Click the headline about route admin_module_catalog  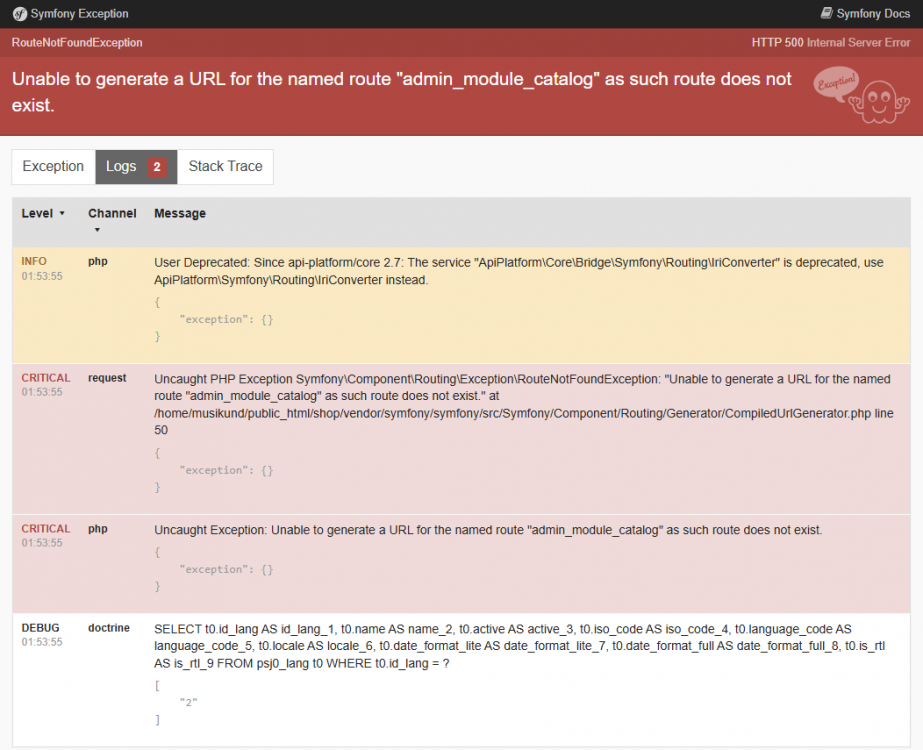[397, 90]
